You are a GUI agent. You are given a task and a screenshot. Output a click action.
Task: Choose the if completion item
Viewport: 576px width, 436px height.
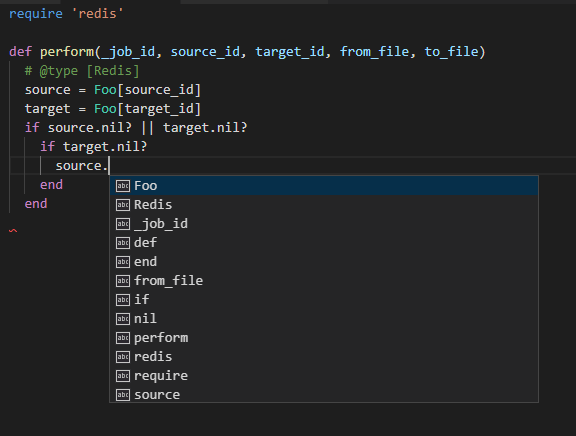click(x=324, y=300)
